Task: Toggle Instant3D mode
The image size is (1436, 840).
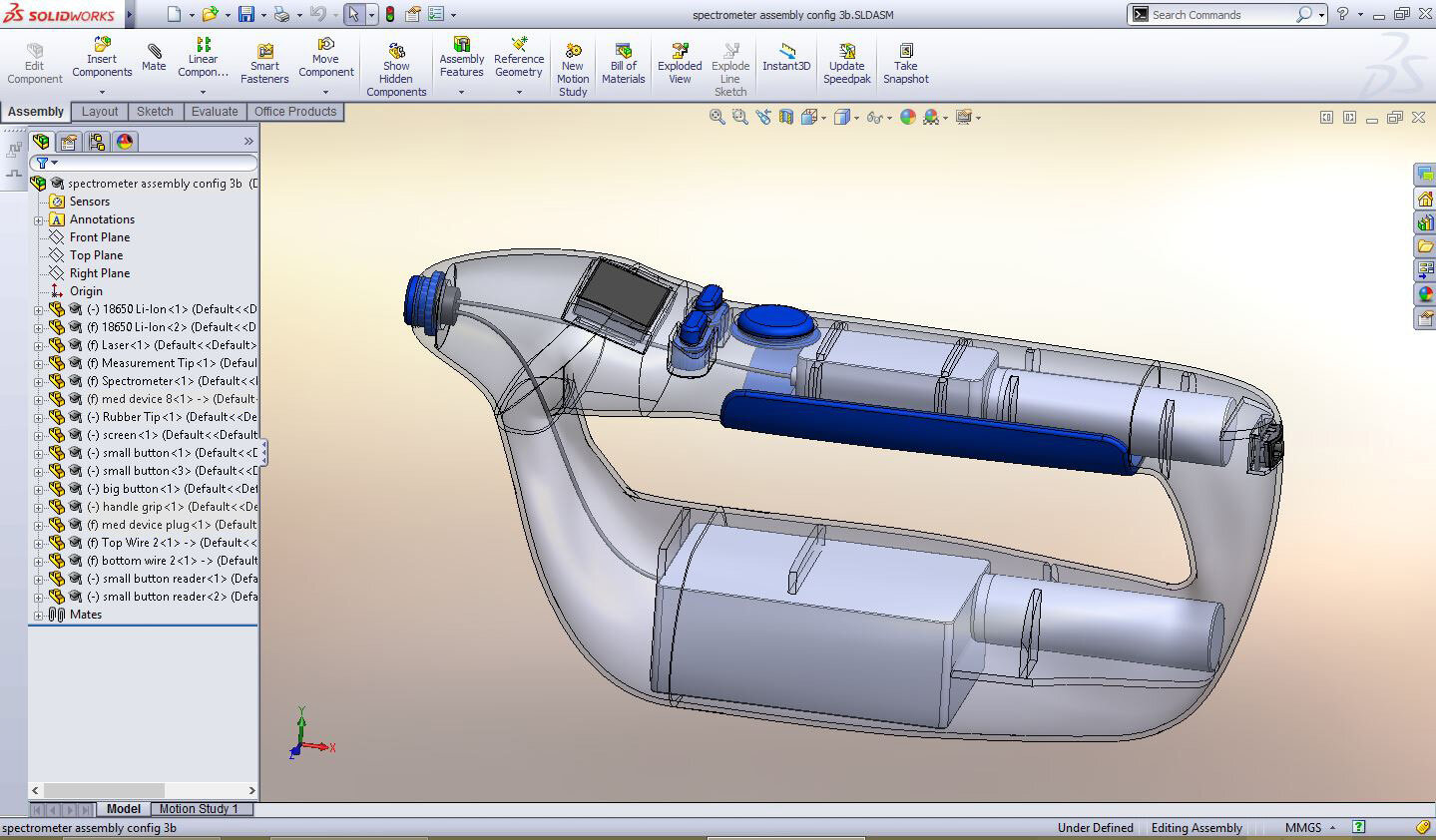Action: tap(786, 58)
